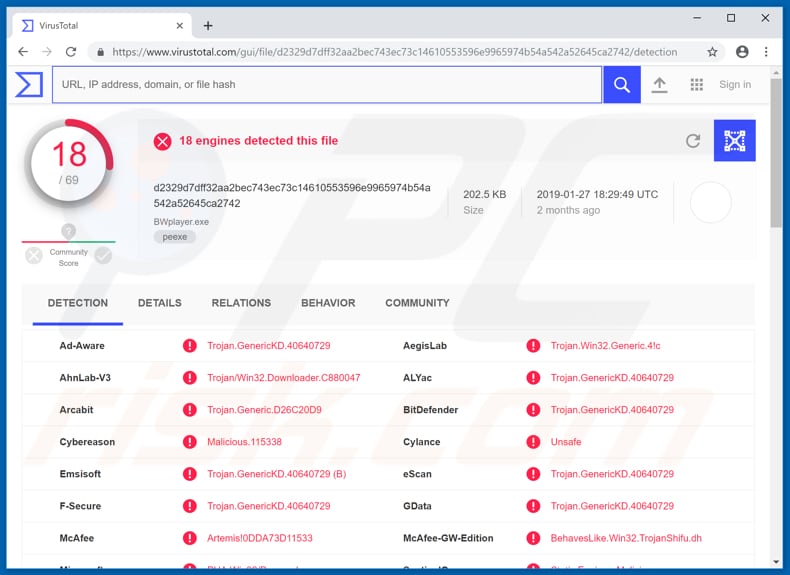
Task: Open the apps grid menu icon
Action: 696,85
